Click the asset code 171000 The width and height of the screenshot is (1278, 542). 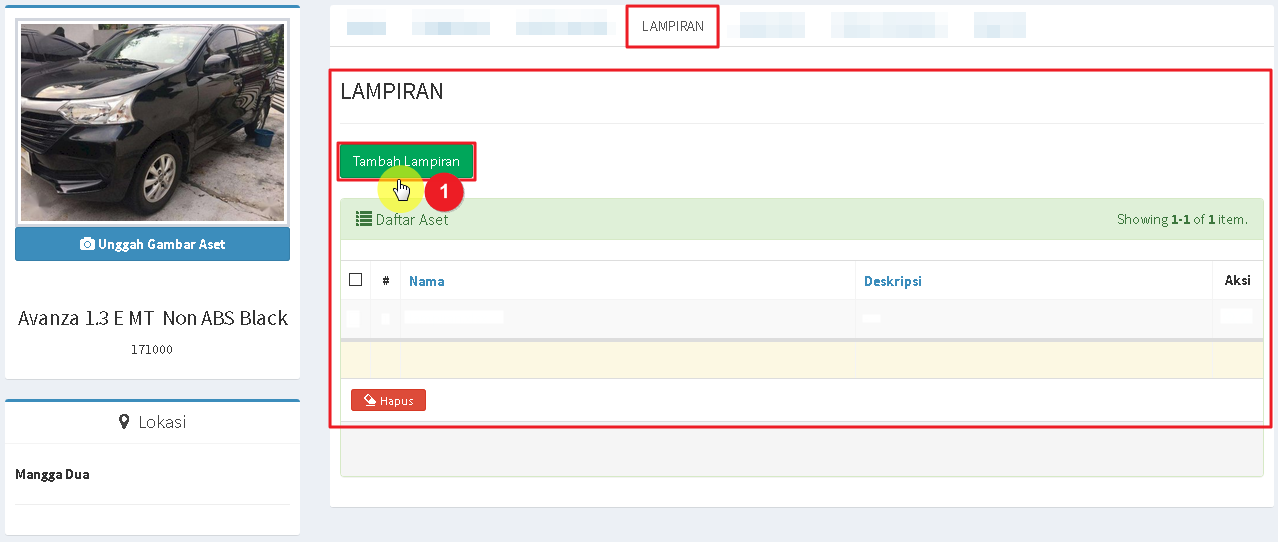pos(152,350)
